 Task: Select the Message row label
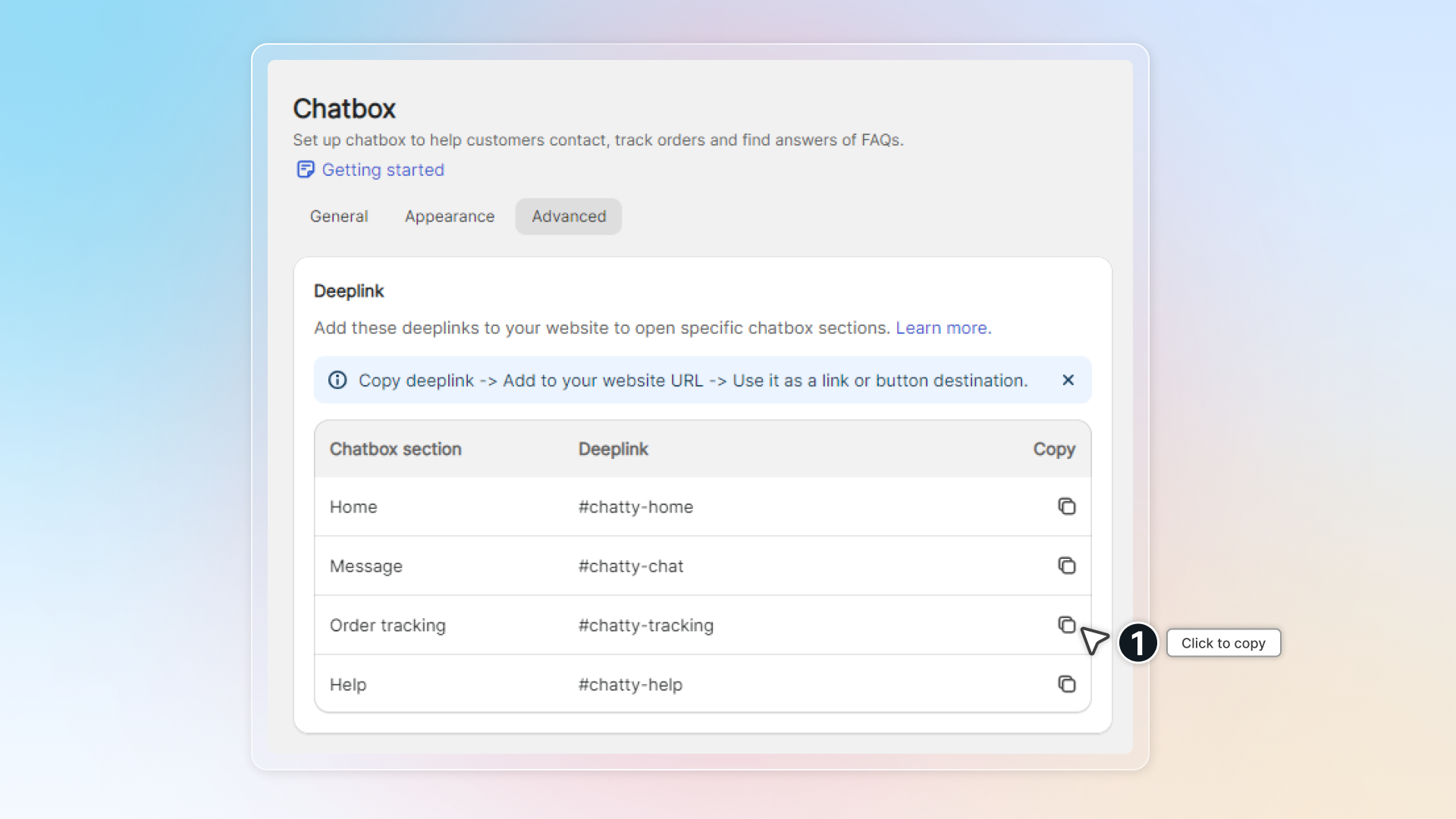[x=366, y=566]
